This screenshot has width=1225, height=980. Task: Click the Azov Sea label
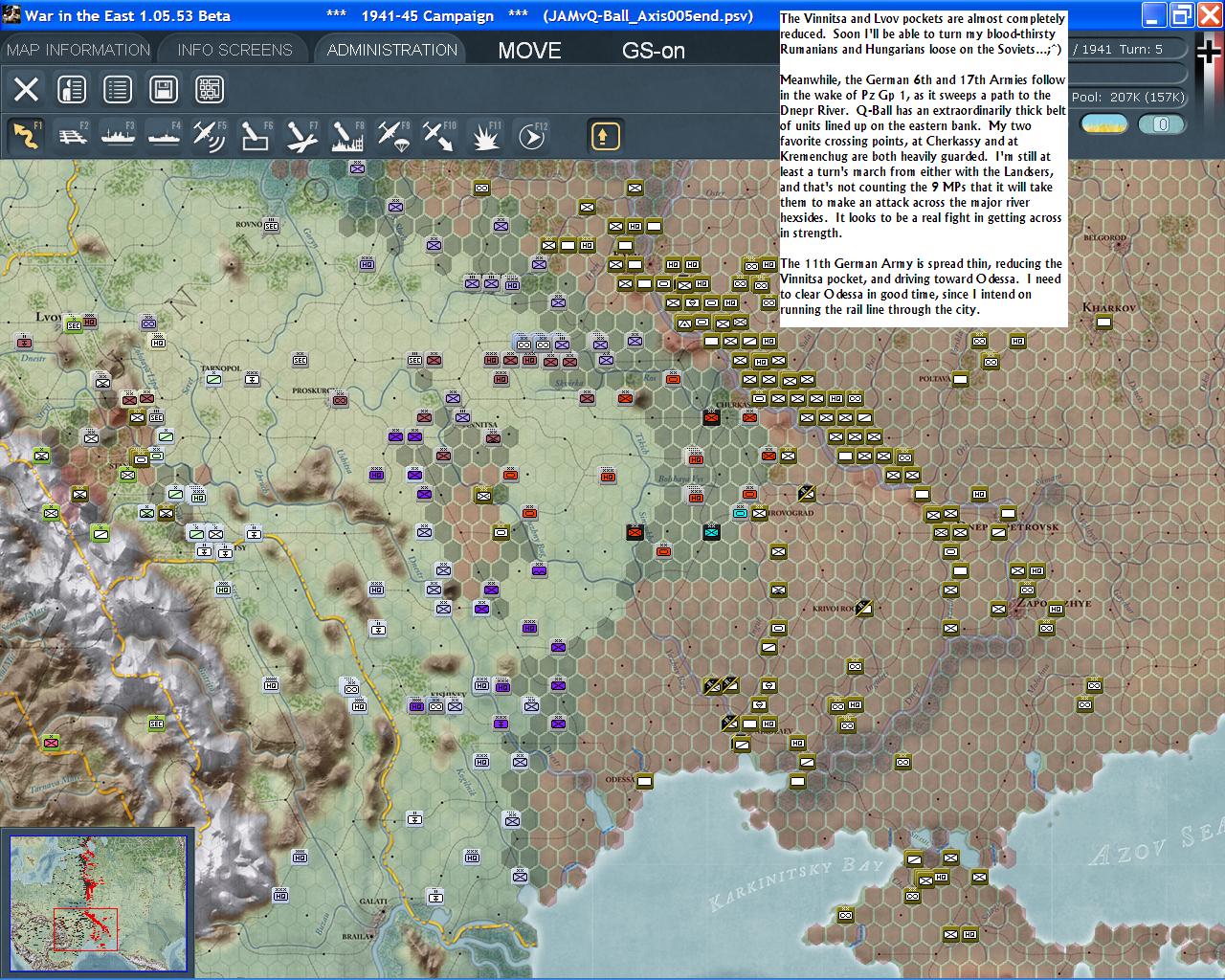coord(1156,844)
